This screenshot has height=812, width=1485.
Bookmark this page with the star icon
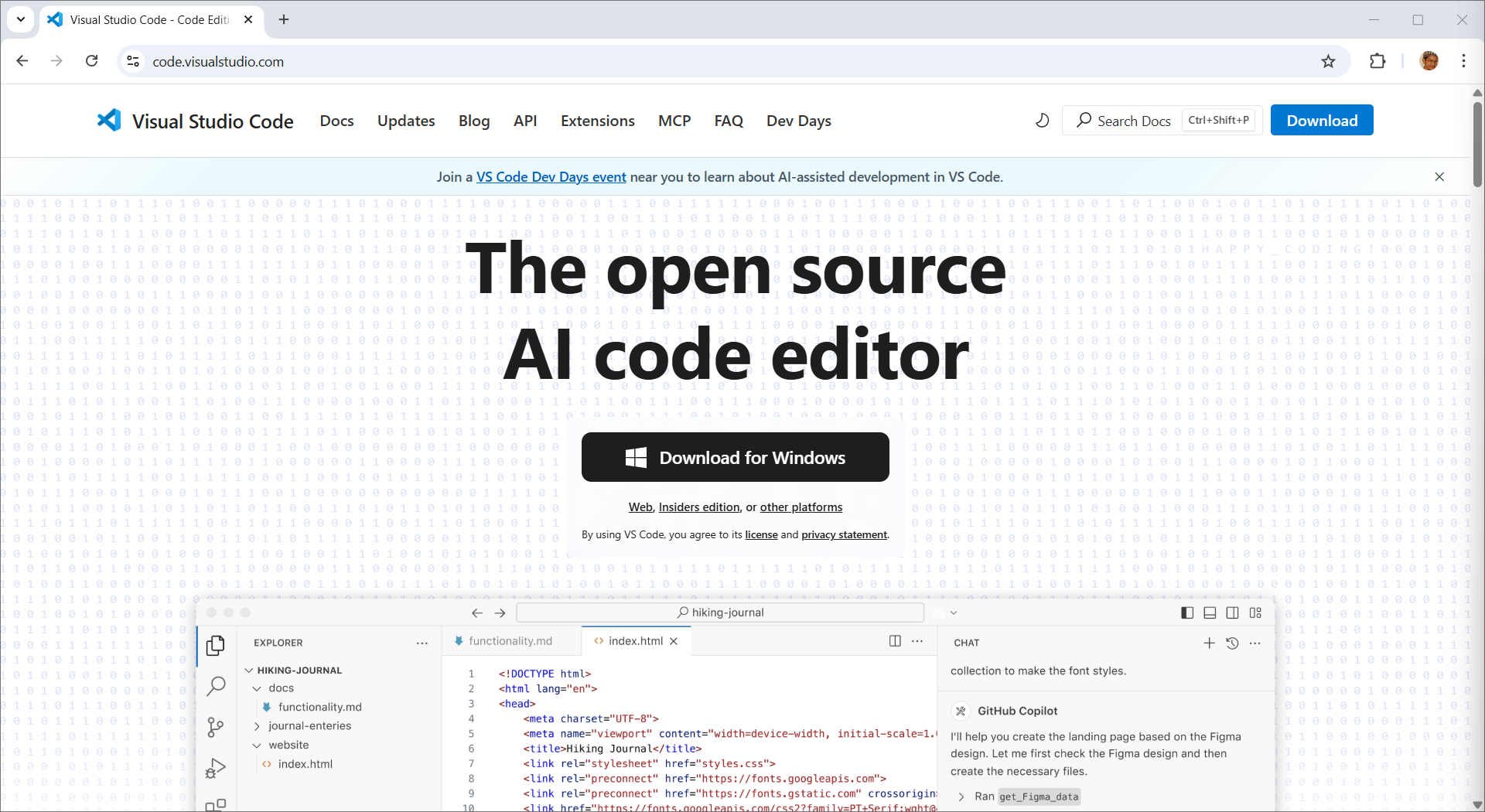(1328, 62)
